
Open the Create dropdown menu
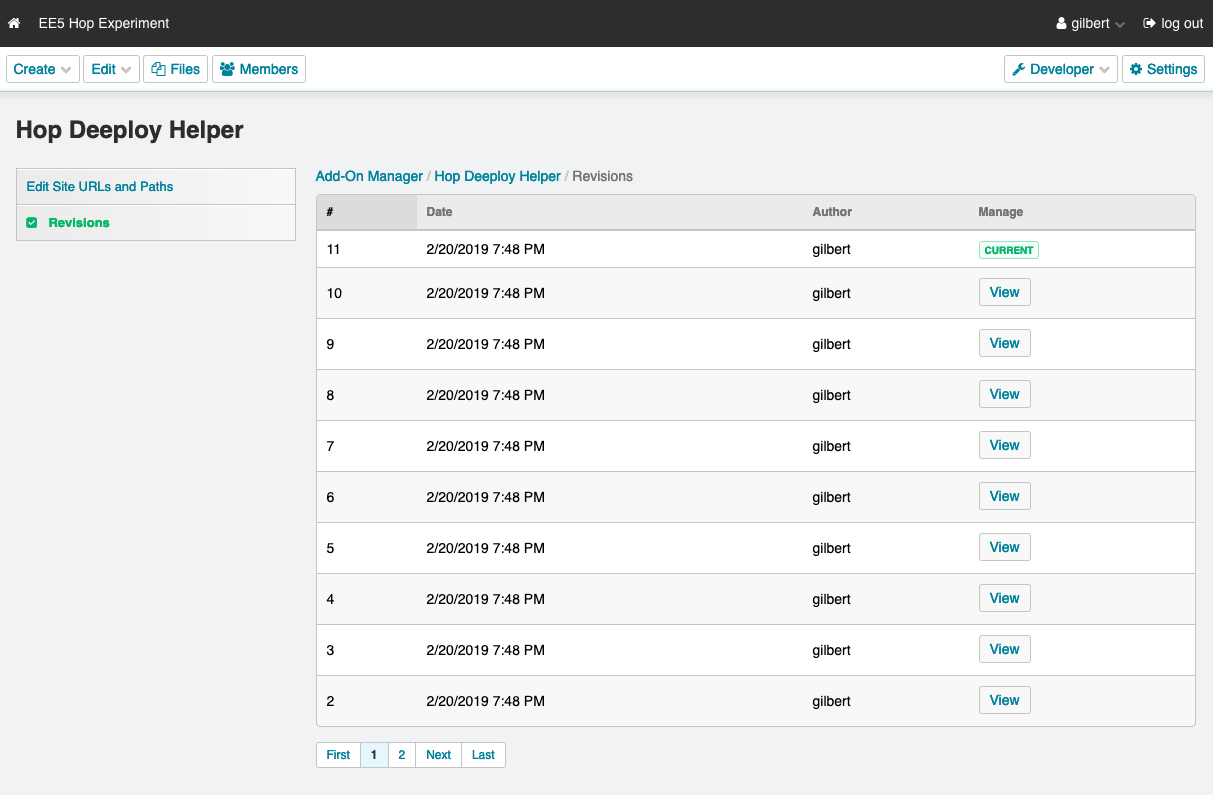(x=42, y=69)
